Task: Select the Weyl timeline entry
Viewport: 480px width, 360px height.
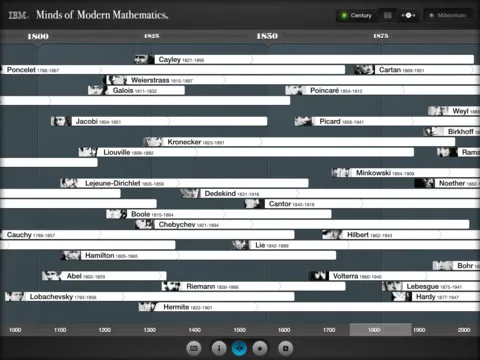Action: click(x=454, y=111)
